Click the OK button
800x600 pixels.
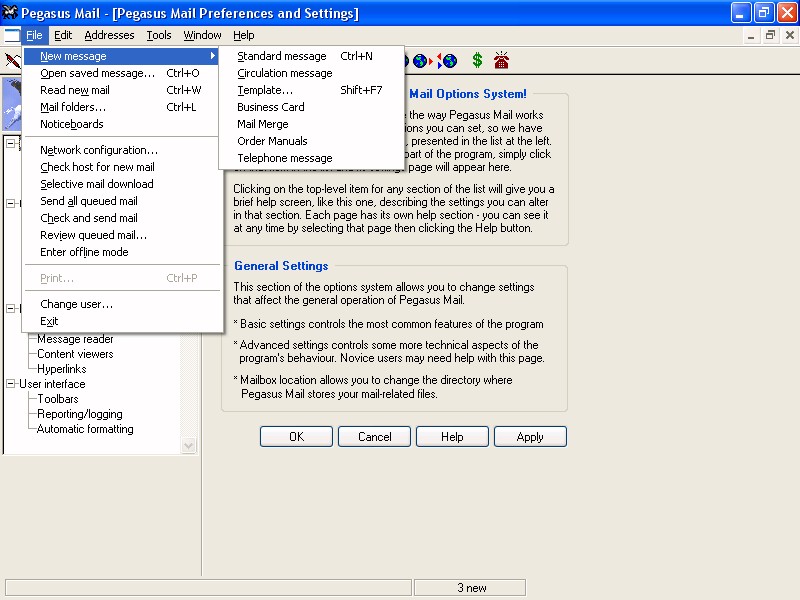pos(296,437)
